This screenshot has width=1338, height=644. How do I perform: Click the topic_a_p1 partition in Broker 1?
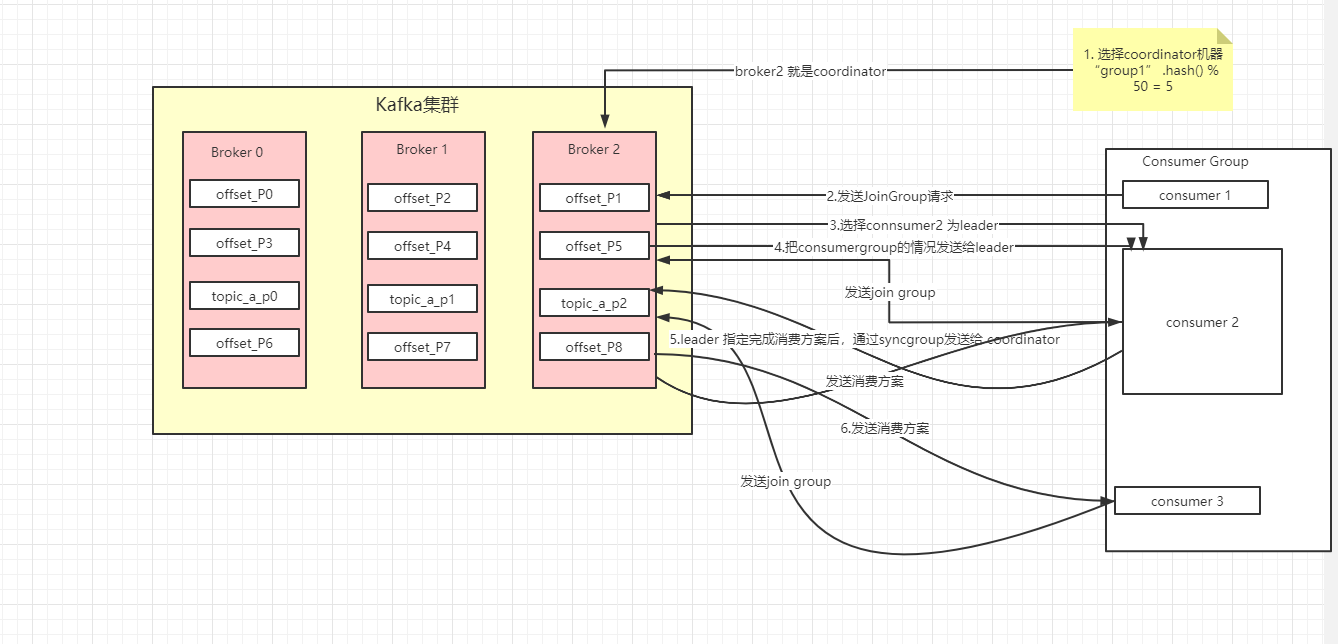pos(422,298)
